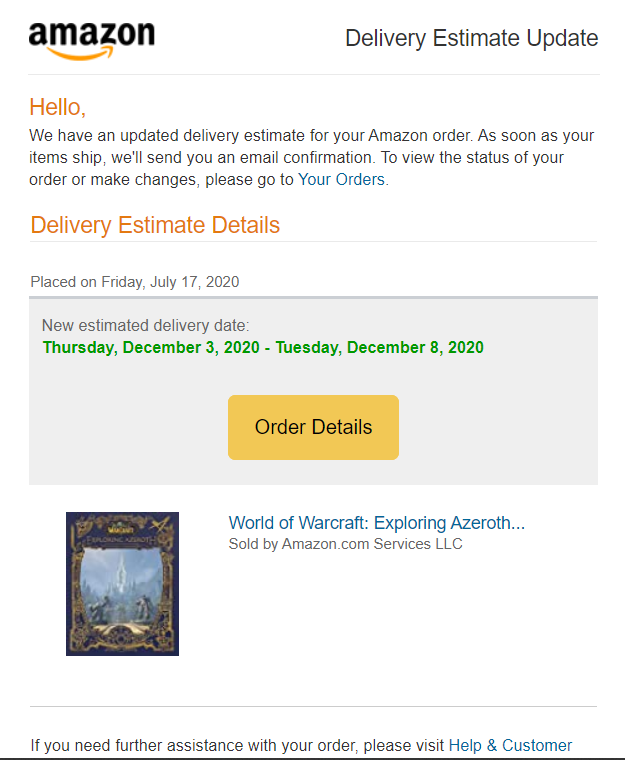The height and width of the screenshot is (760, 625).
Task: Open the World of Warcraft: Exploring Azeroth link
Action: (x=376, y=523)
